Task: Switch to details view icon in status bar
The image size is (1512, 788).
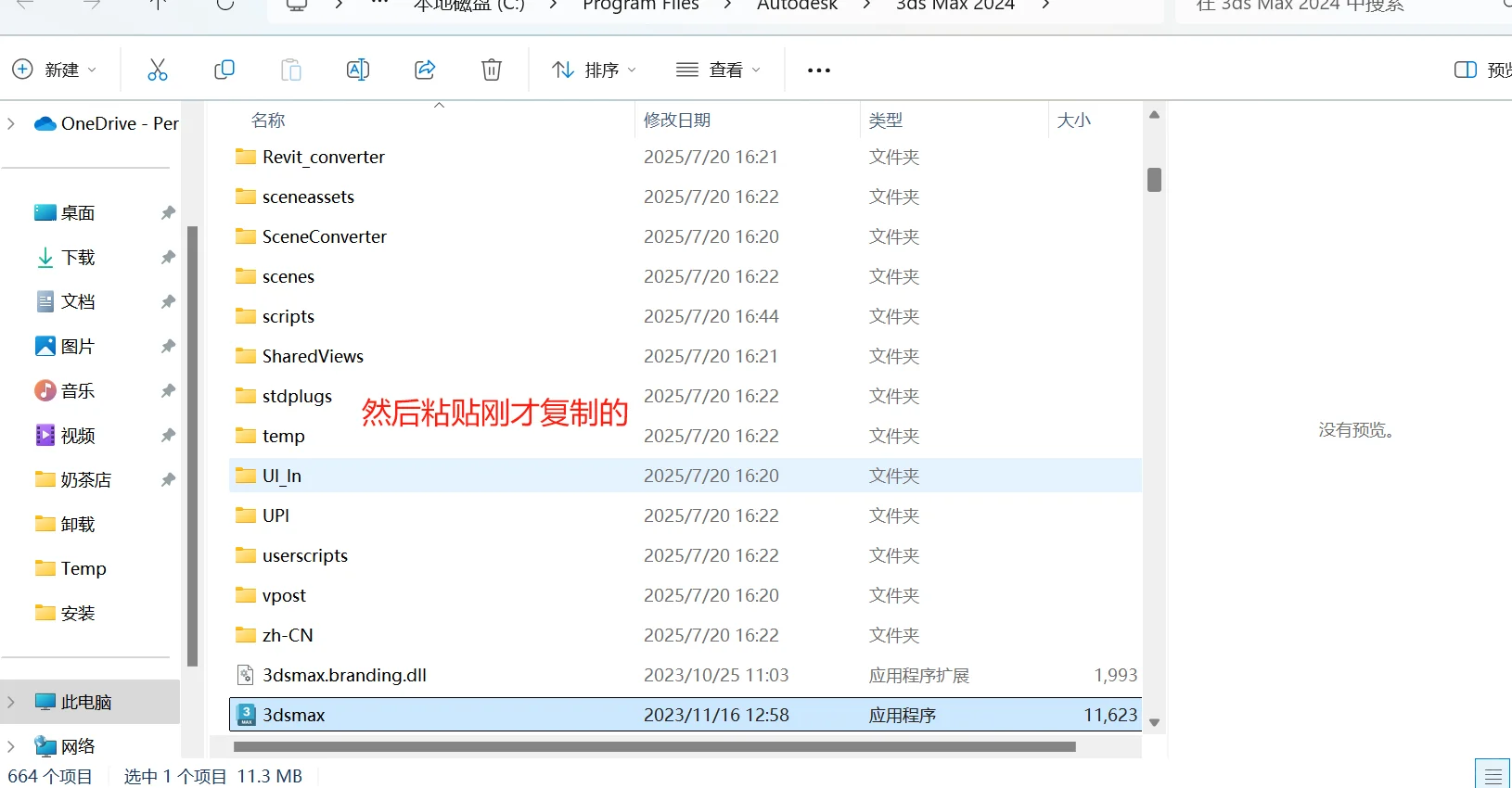Action: 1493,776
